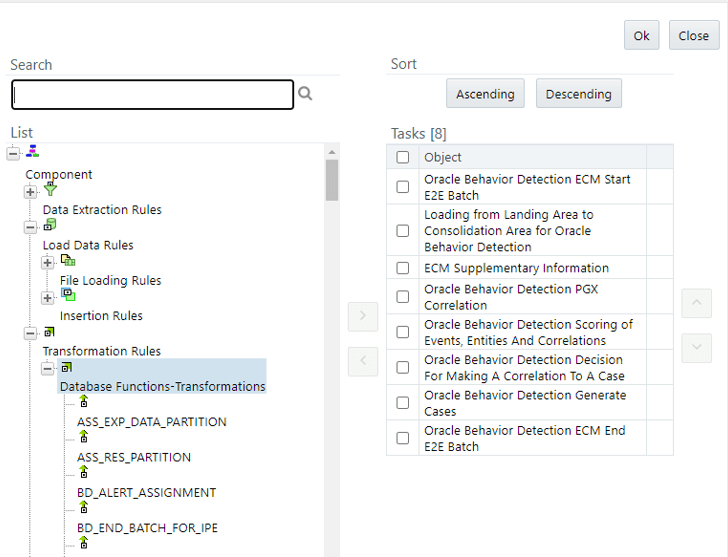The height and width of the screenshot is (557, 728).
Task: Check Oracle Behavior Detection ECM End E2E Batch
Action: [x=403, y=438]
